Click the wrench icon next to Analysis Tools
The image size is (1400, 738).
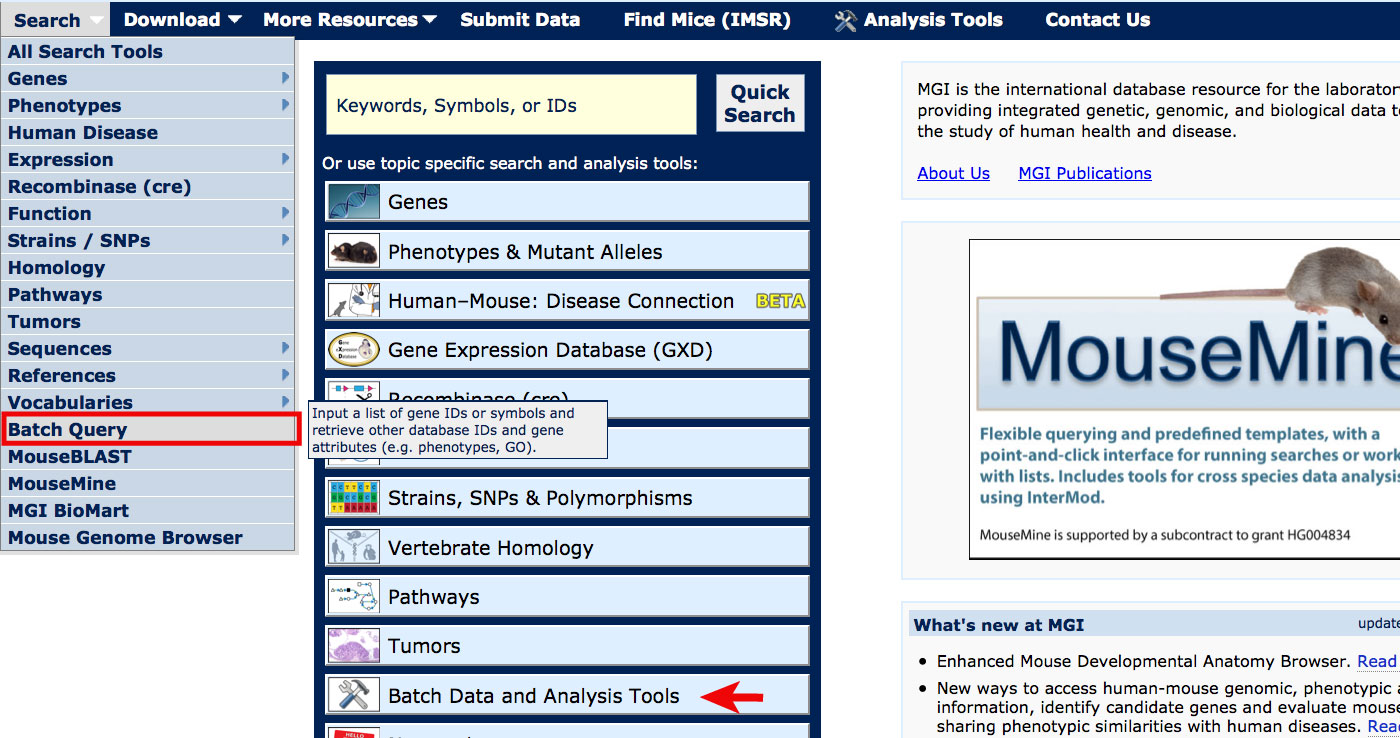(x=845, y=20)
